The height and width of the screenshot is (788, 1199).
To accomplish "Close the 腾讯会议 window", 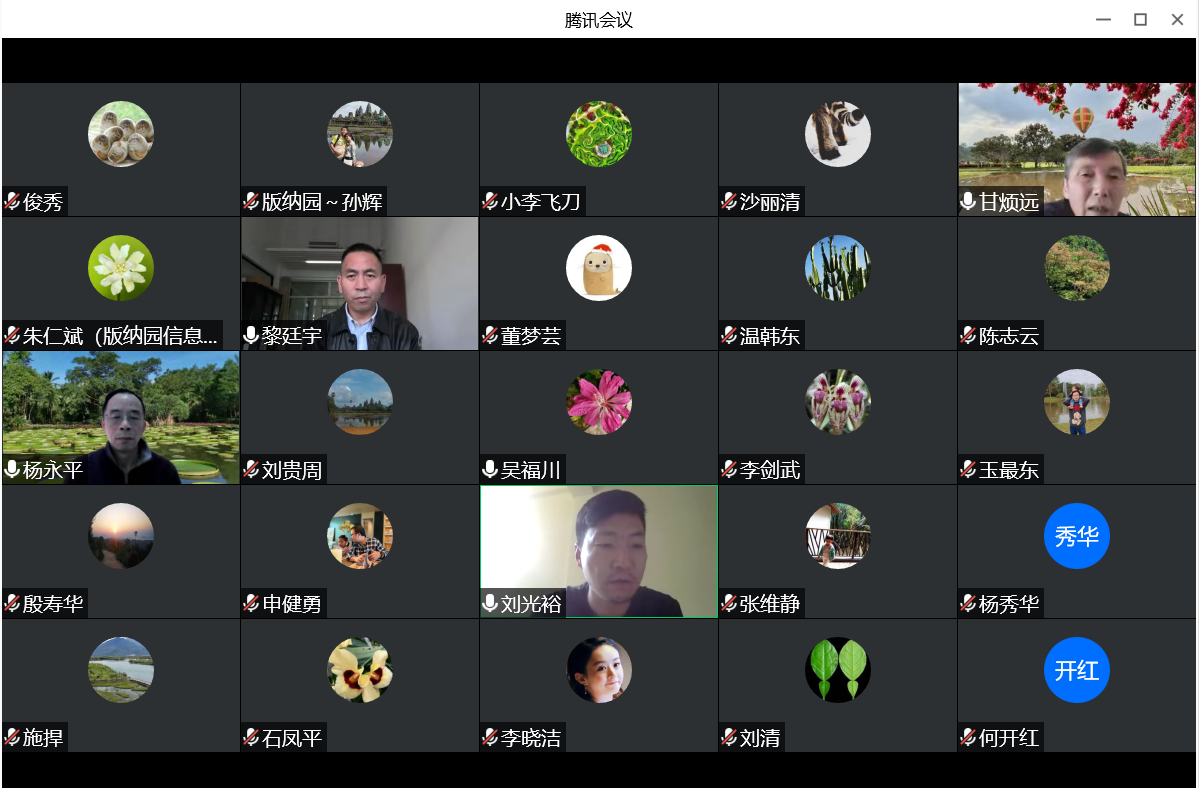I will (1178, 20).
